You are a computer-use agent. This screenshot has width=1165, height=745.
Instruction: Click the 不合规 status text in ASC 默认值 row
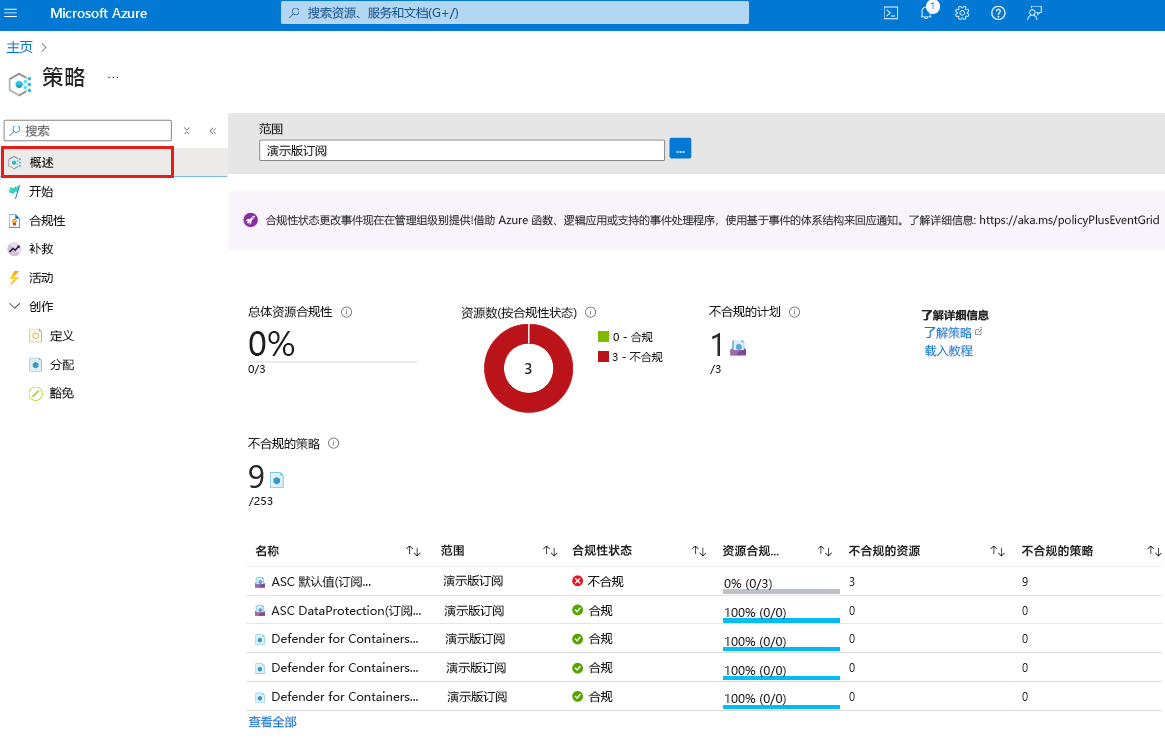(x=606, y=582)
